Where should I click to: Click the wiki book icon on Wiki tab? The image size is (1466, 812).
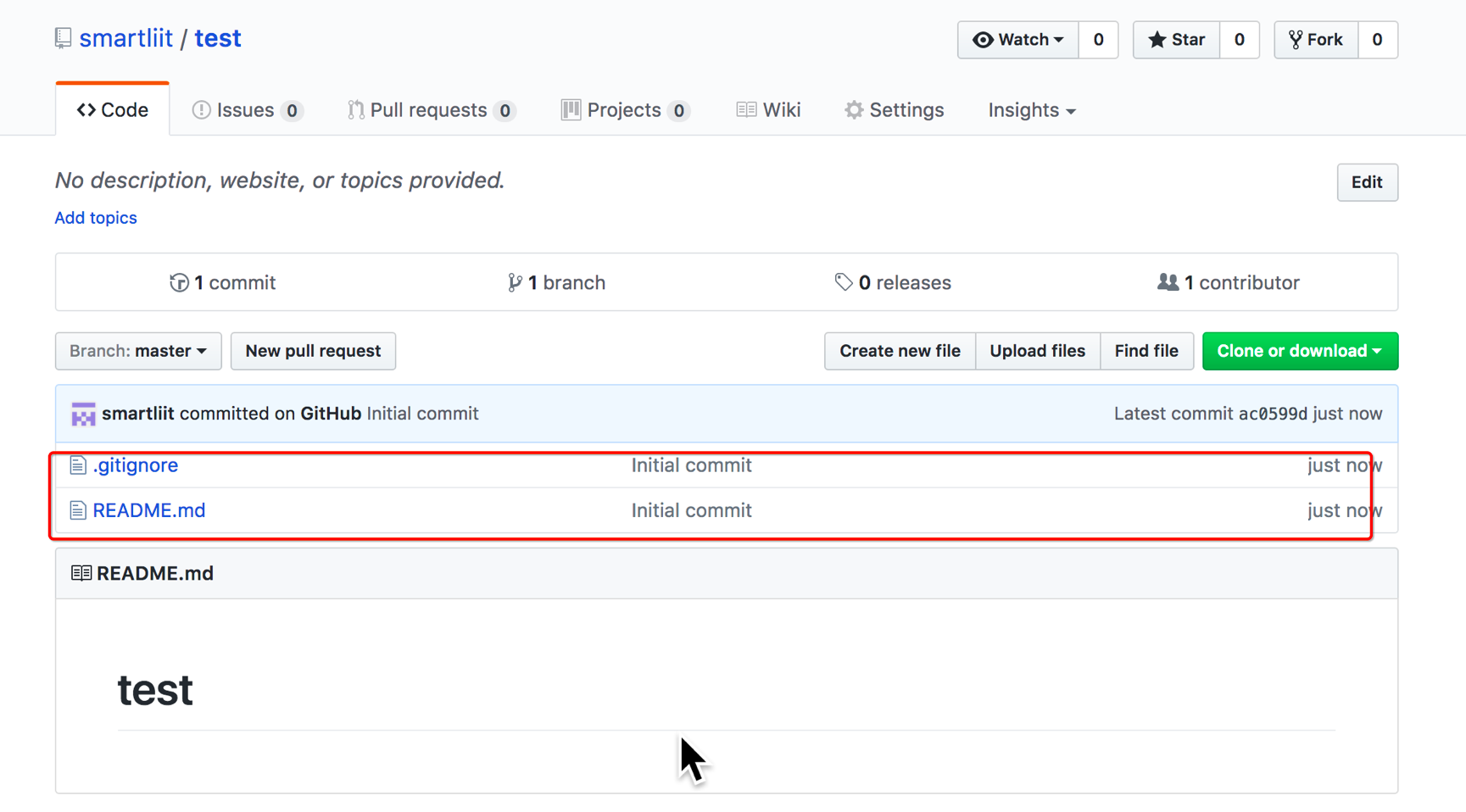[x=746, y=110]
